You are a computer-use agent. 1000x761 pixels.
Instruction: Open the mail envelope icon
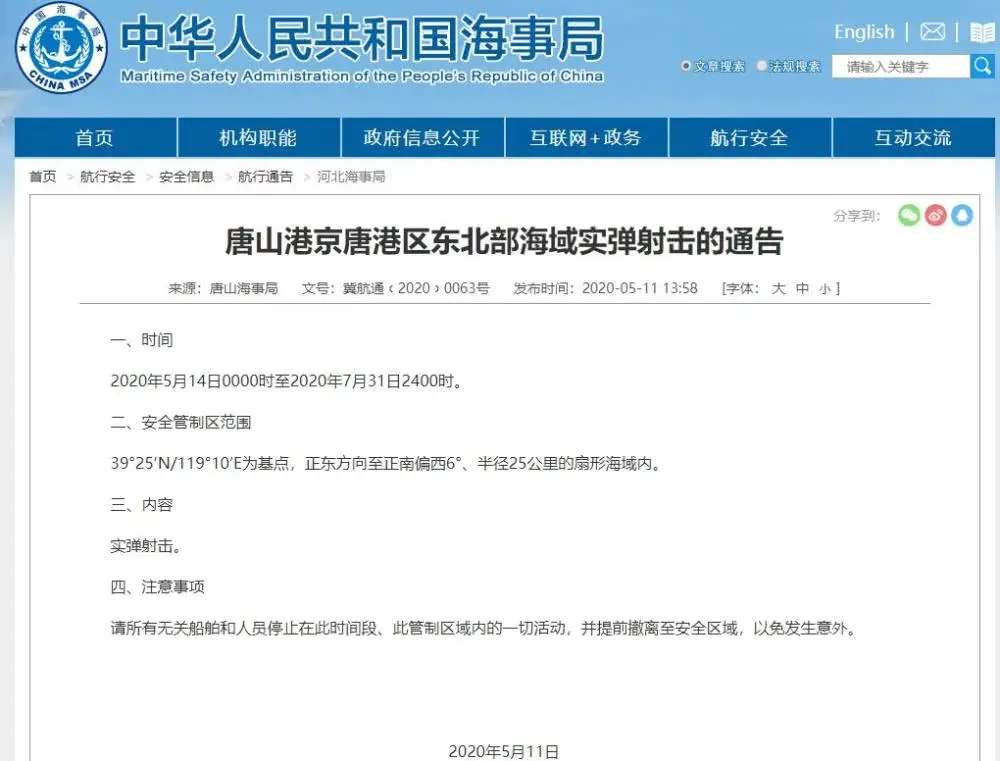pos(930,31)
